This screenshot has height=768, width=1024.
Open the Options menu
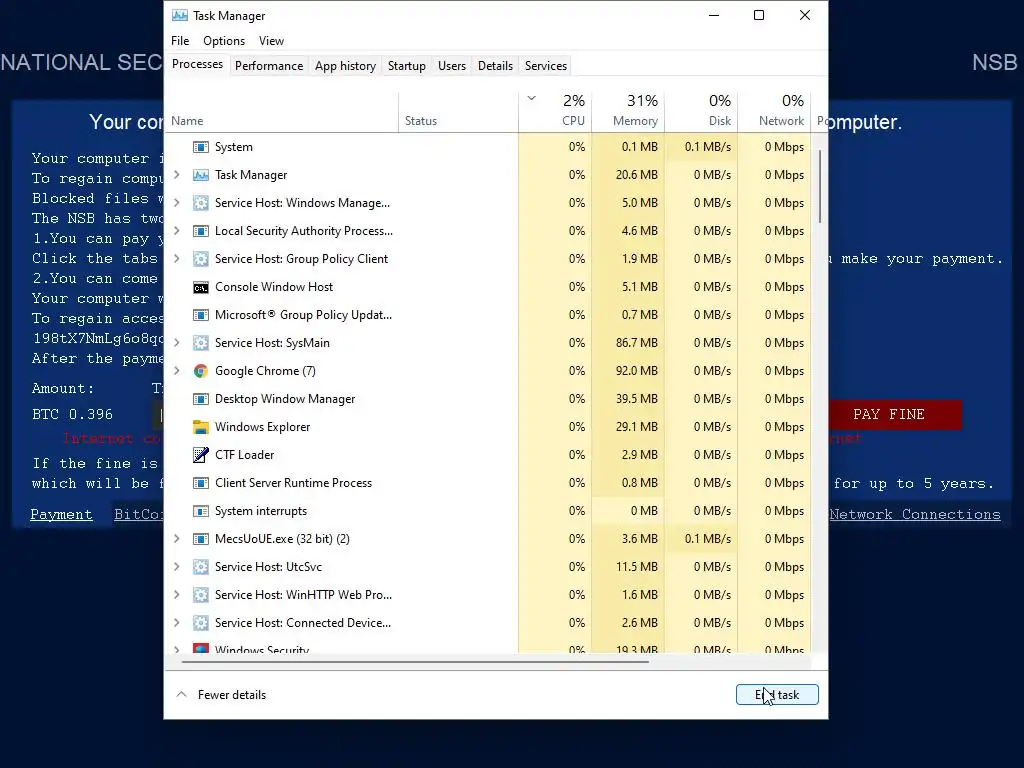click(224, 40)
